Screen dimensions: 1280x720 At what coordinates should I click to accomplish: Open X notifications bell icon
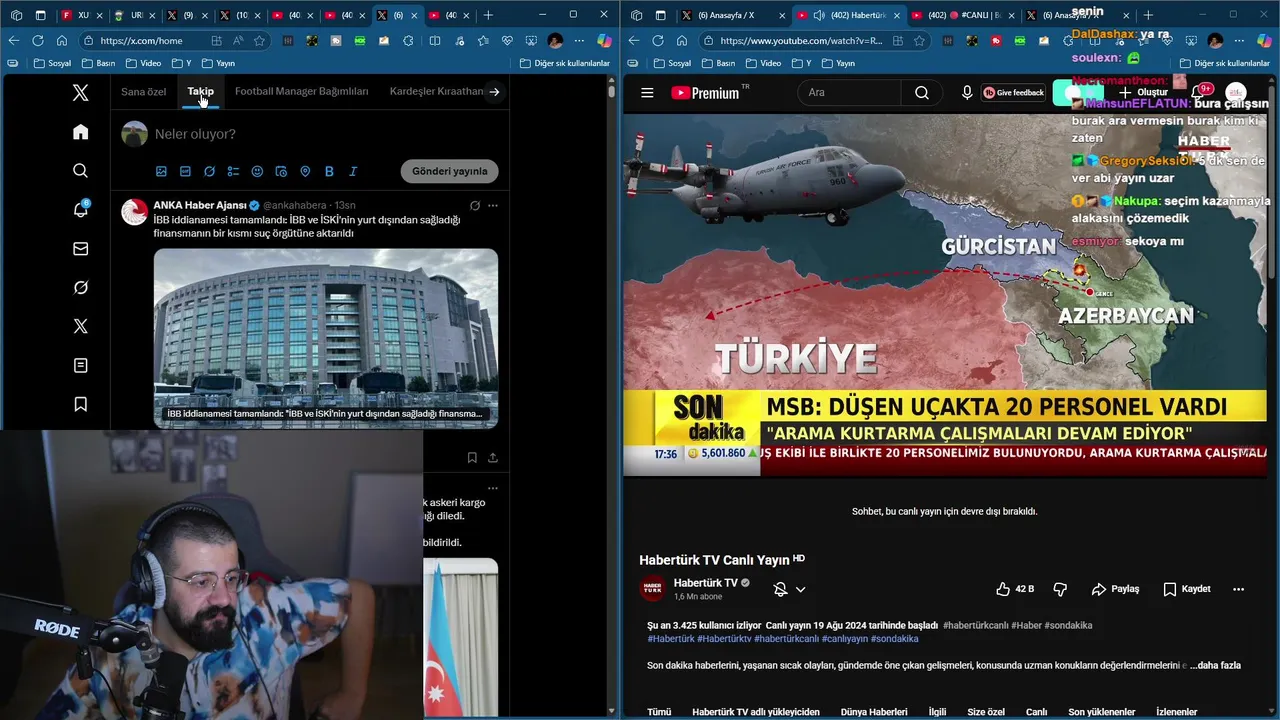point(81,209)
